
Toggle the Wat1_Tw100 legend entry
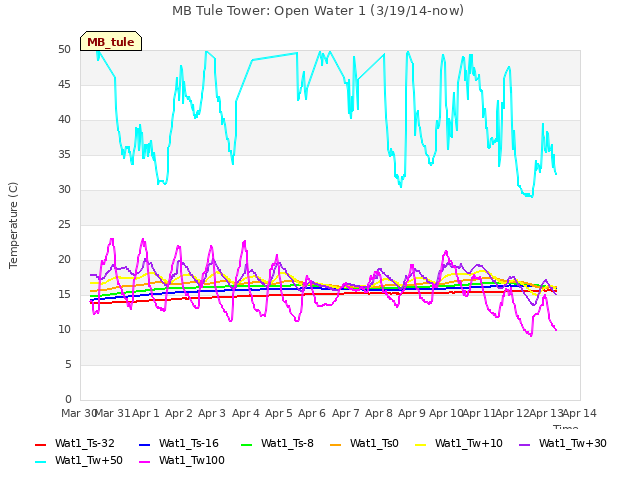click(x=182, y=460)
